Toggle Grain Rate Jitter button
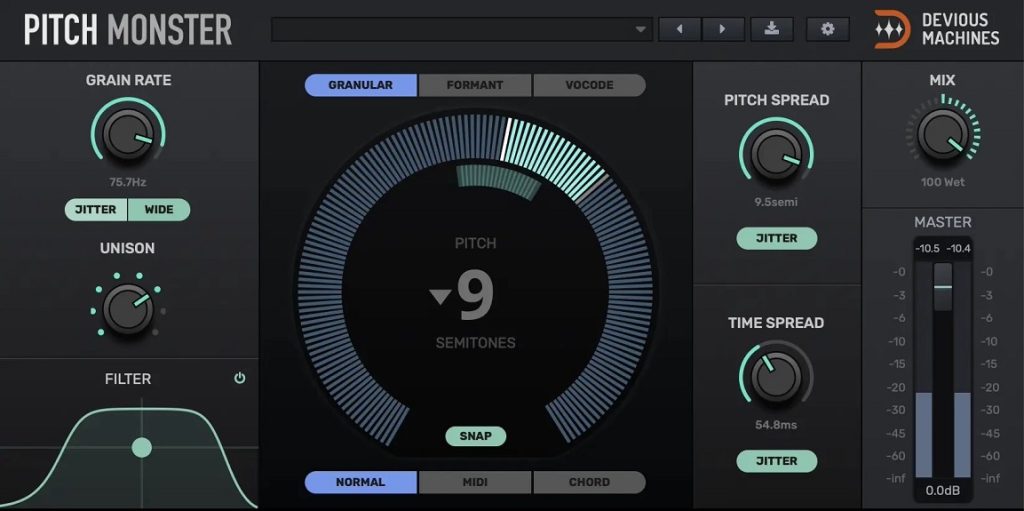The image size is (1024, 511). (96, 210)
